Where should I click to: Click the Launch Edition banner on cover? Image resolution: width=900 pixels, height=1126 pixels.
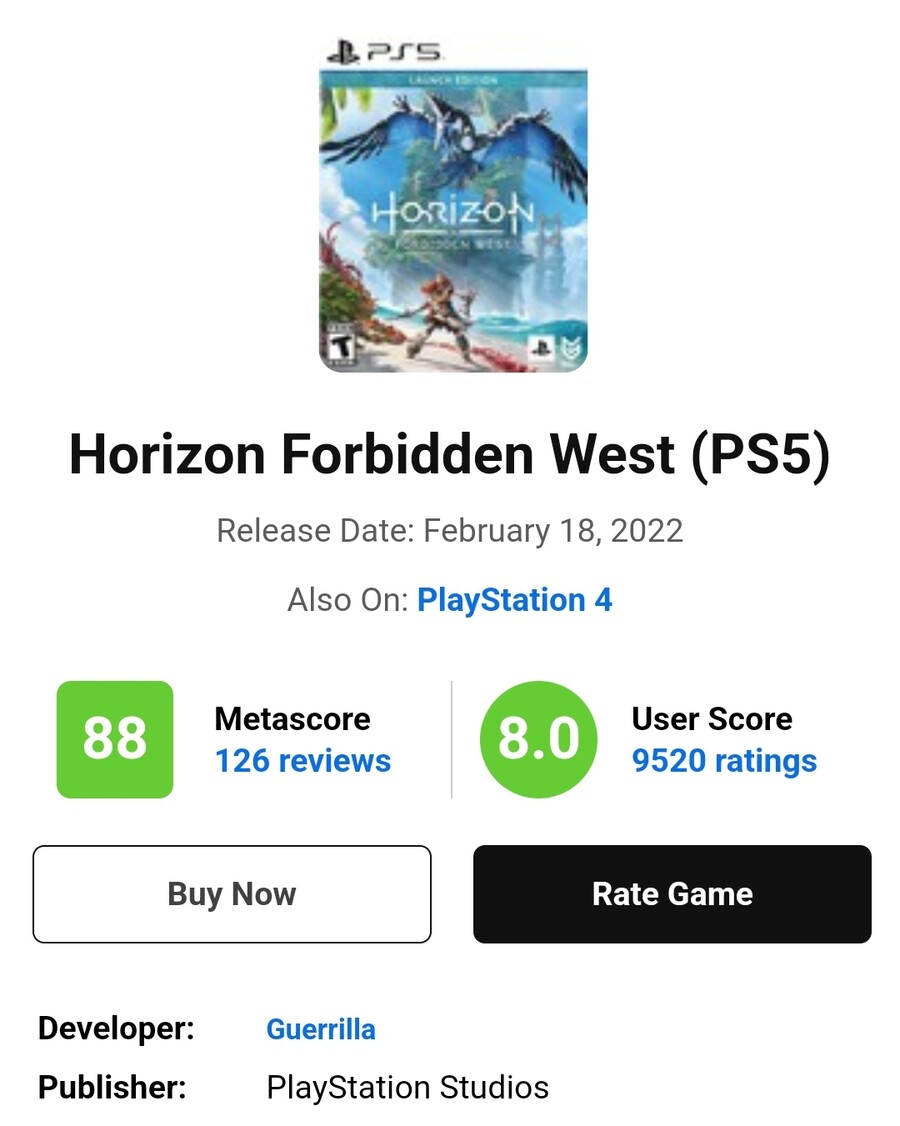(453, 80)
